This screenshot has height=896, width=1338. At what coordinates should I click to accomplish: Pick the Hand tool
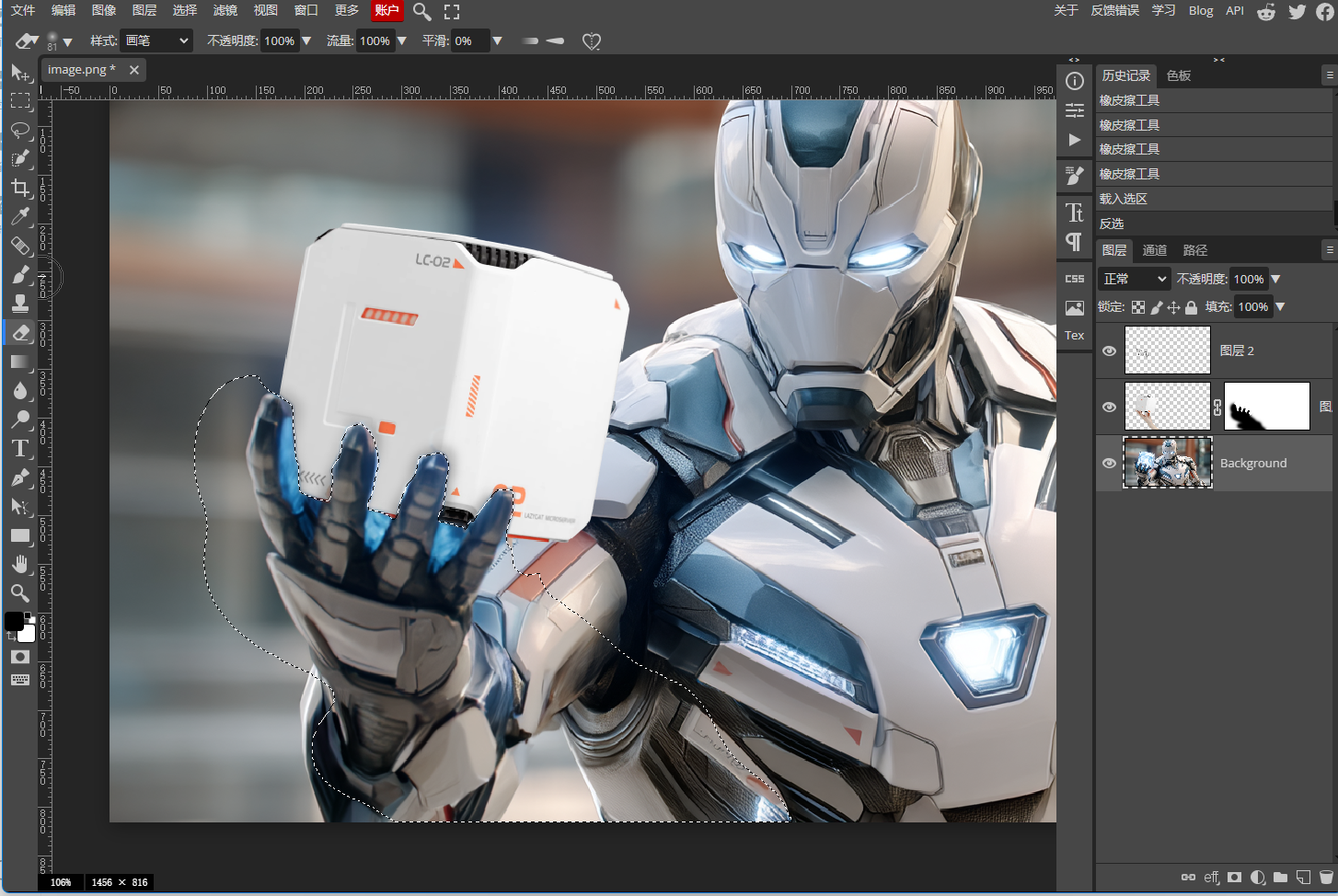click(20, 564)
